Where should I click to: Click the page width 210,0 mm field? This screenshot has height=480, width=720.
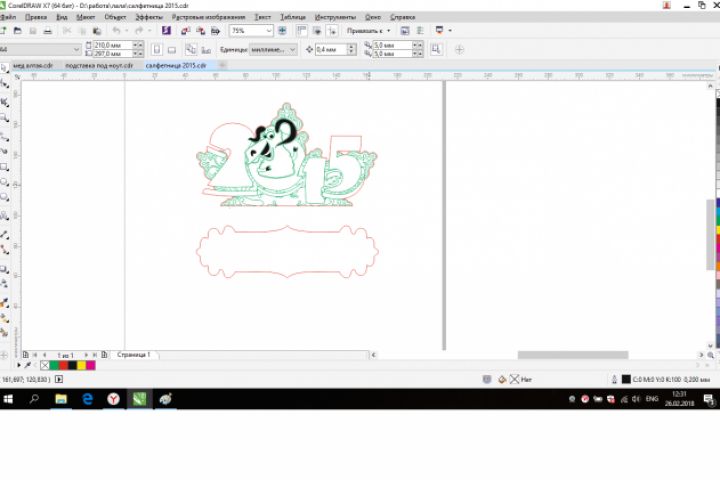[112, 45]
